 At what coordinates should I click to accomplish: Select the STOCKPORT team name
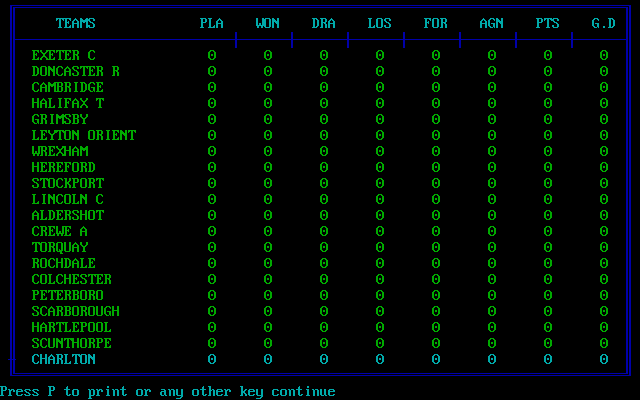coord(68,183)
